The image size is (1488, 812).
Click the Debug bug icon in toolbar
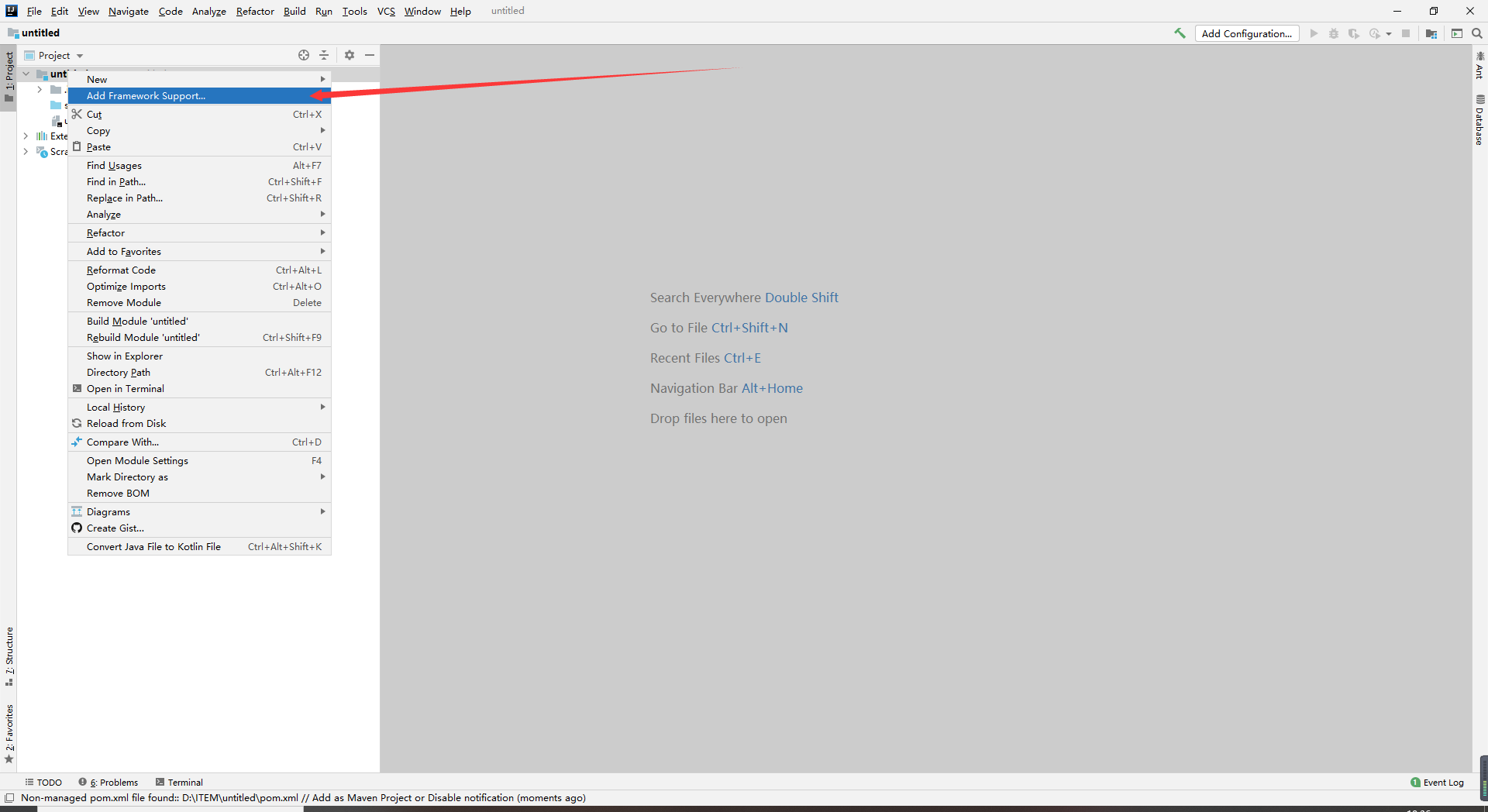pyautogui.click(x=1334, y=33)
